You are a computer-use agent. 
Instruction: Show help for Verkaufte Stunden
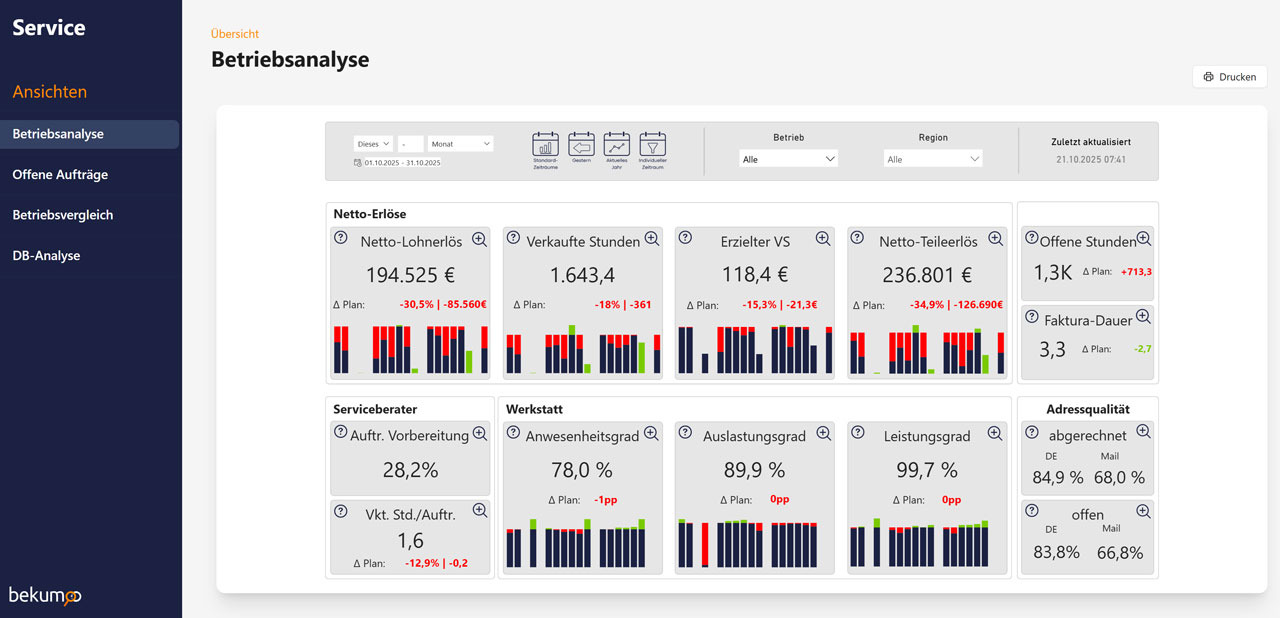point(513,239)
